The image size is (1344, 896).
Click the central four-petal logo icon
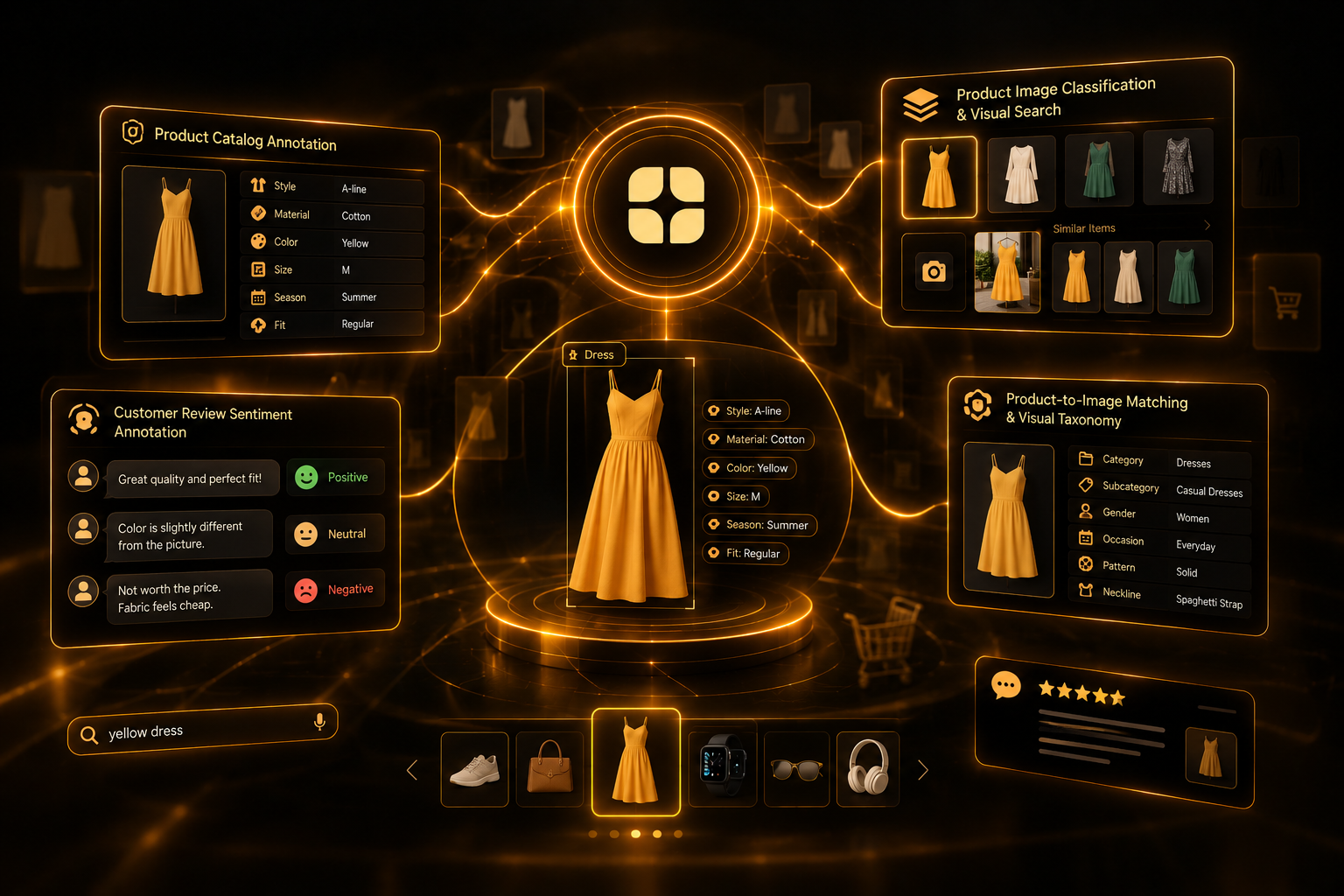[x=667, y=205]
